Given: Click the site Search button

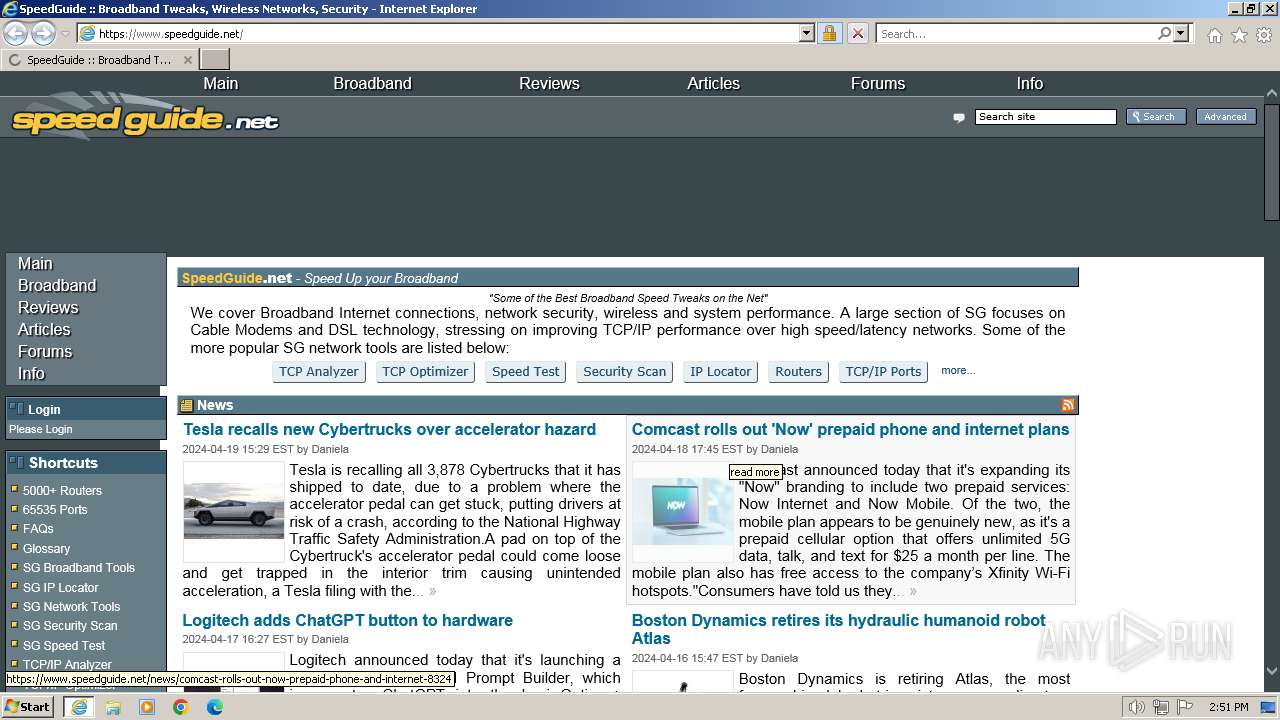Looking at the screenshot, I should click(x=1156, y=117).
